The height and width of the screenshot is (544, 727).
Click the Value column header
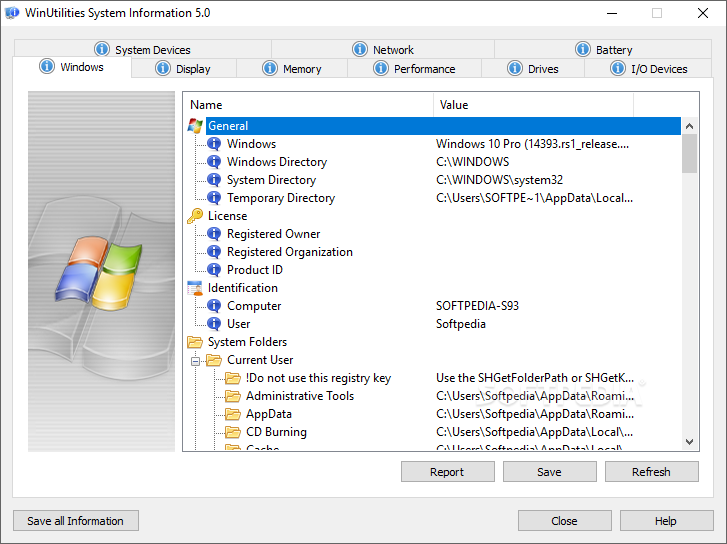click(x=533, y=105)
